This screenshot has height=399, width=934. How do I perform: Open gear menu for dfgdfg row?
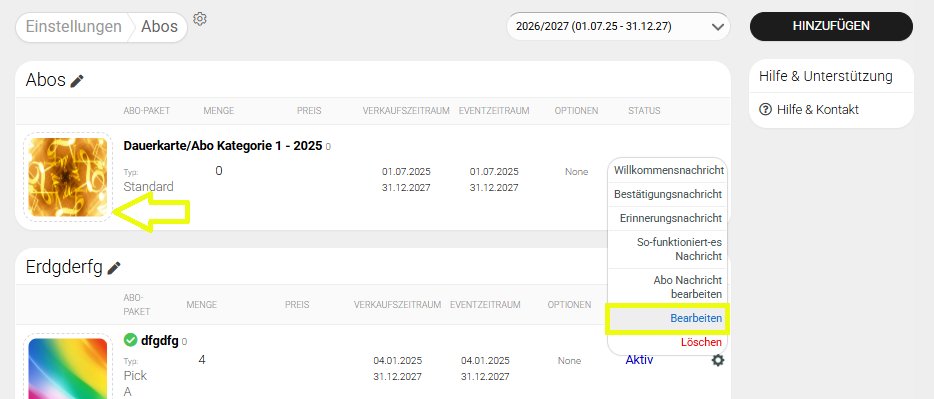pos(718,360)
